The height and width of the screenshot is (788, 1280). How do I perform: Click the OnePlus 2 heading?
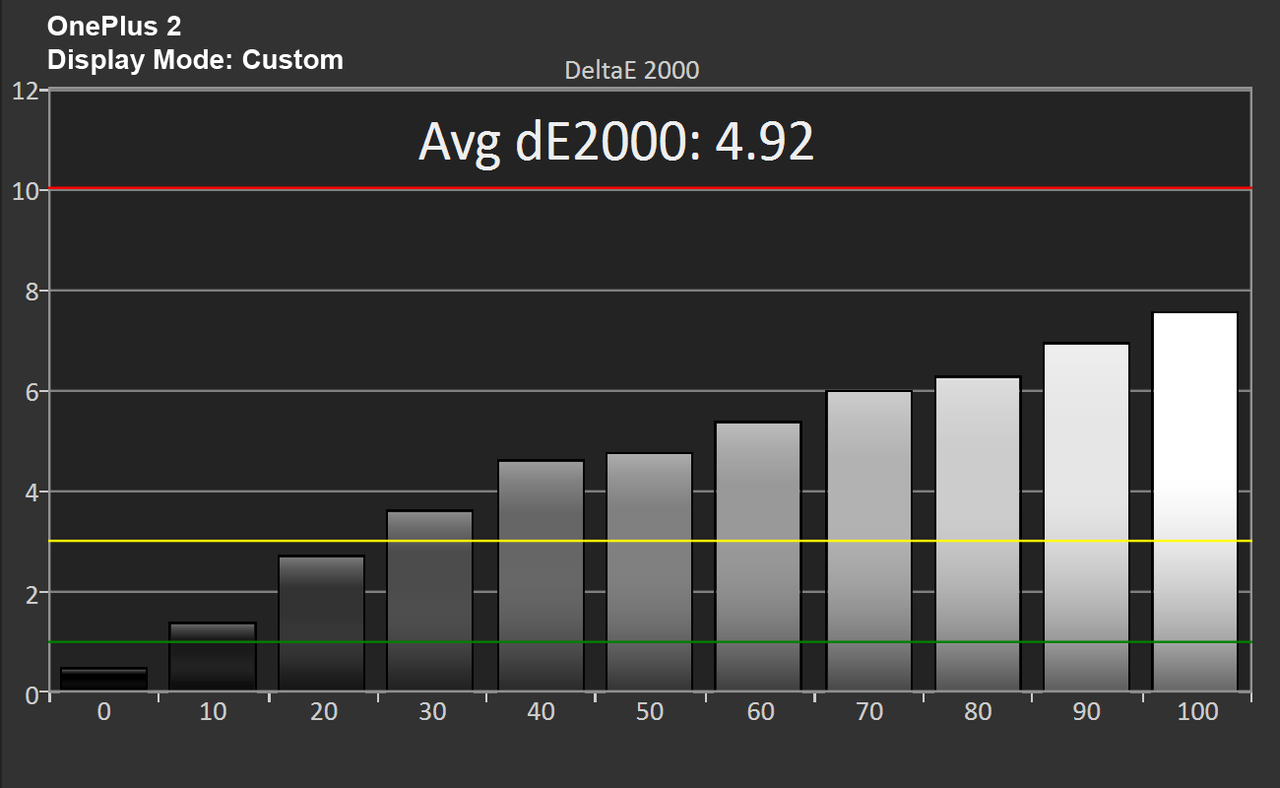click(114, 27)
